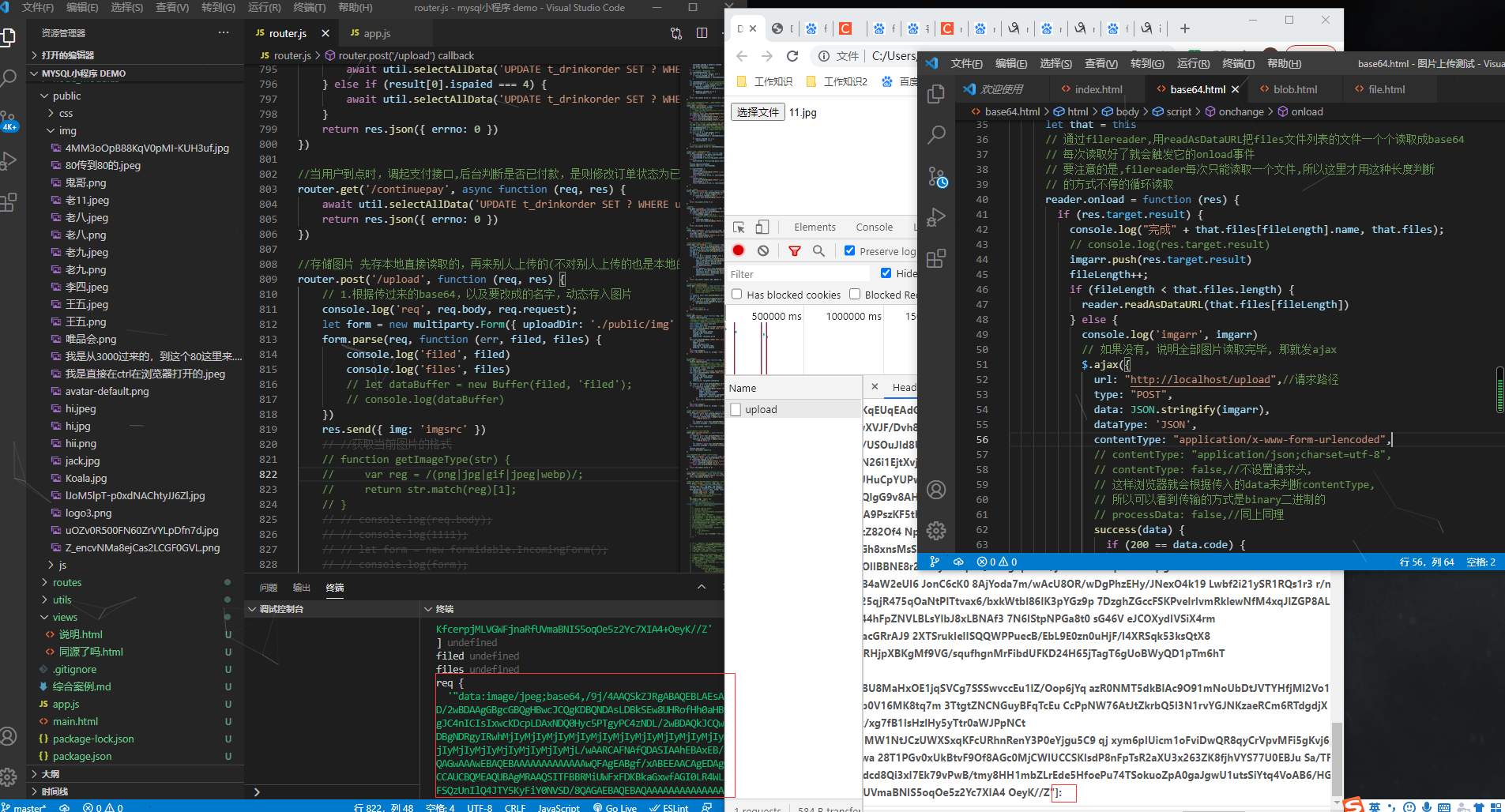Uncheck the Hide checkbox next to the Filter box
The height and width of the screenshot is (812, 1505).
886,273
